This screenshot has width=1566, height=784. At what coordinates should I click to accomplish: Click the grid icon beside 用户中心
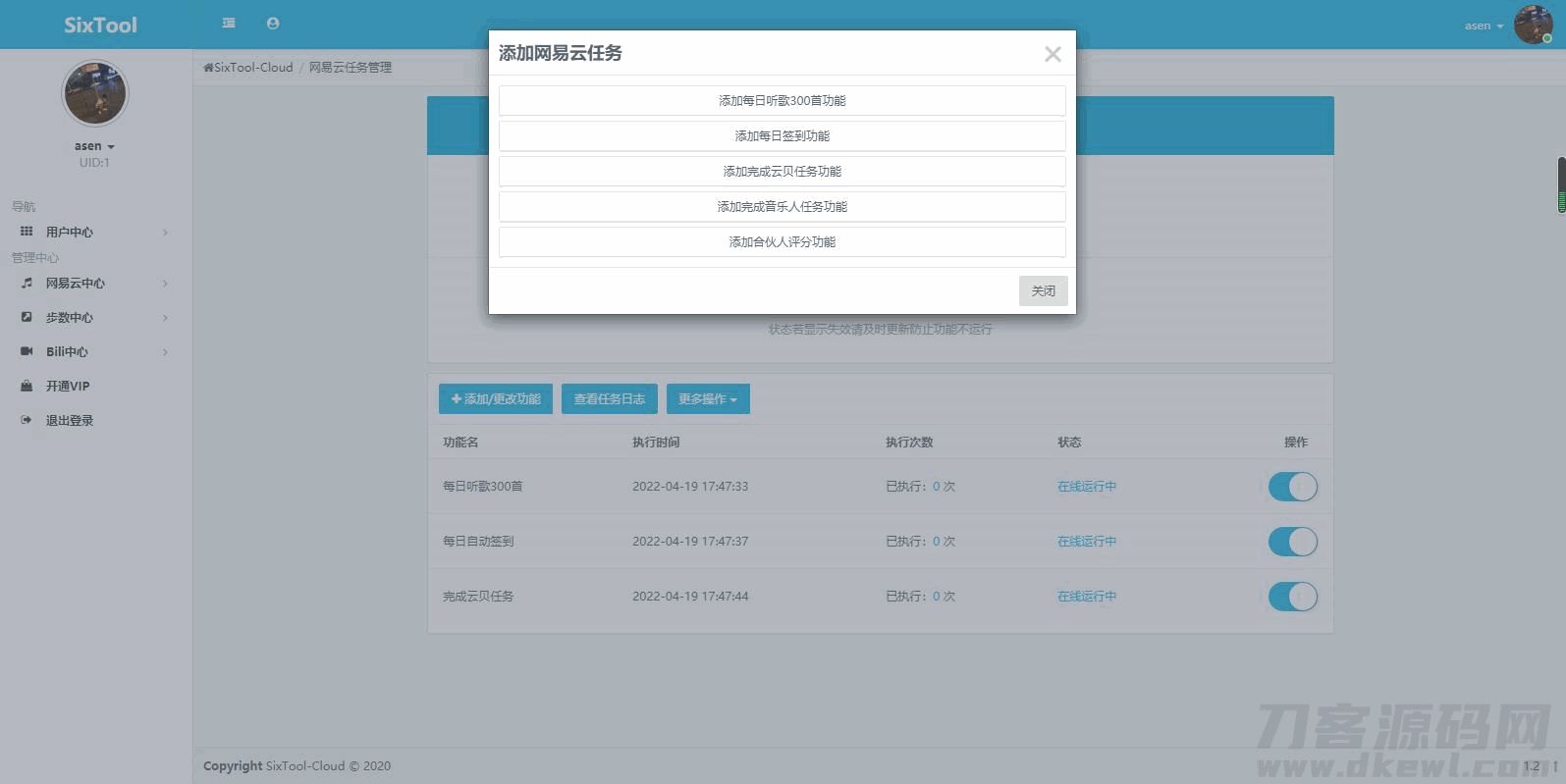point(27,232)
